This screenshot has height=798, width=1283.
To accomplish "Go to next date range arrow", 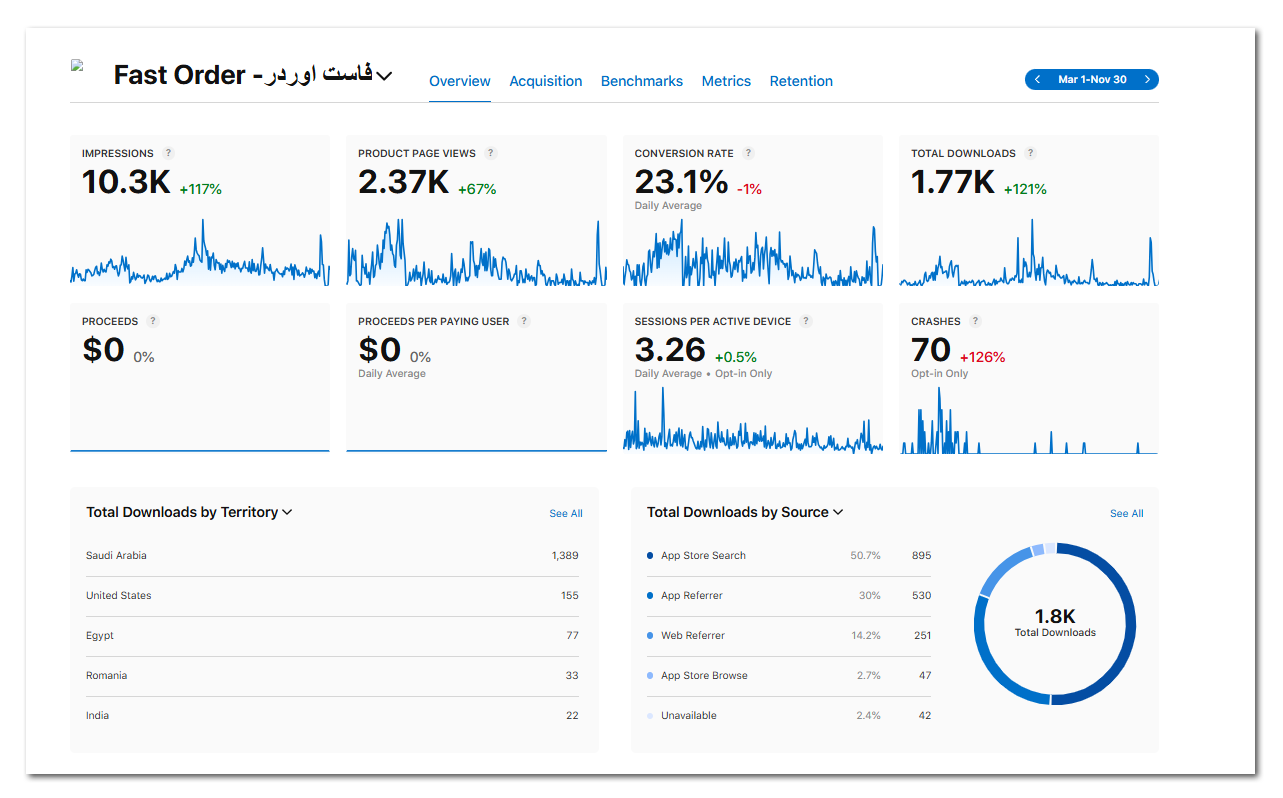I will point(1147,79).
